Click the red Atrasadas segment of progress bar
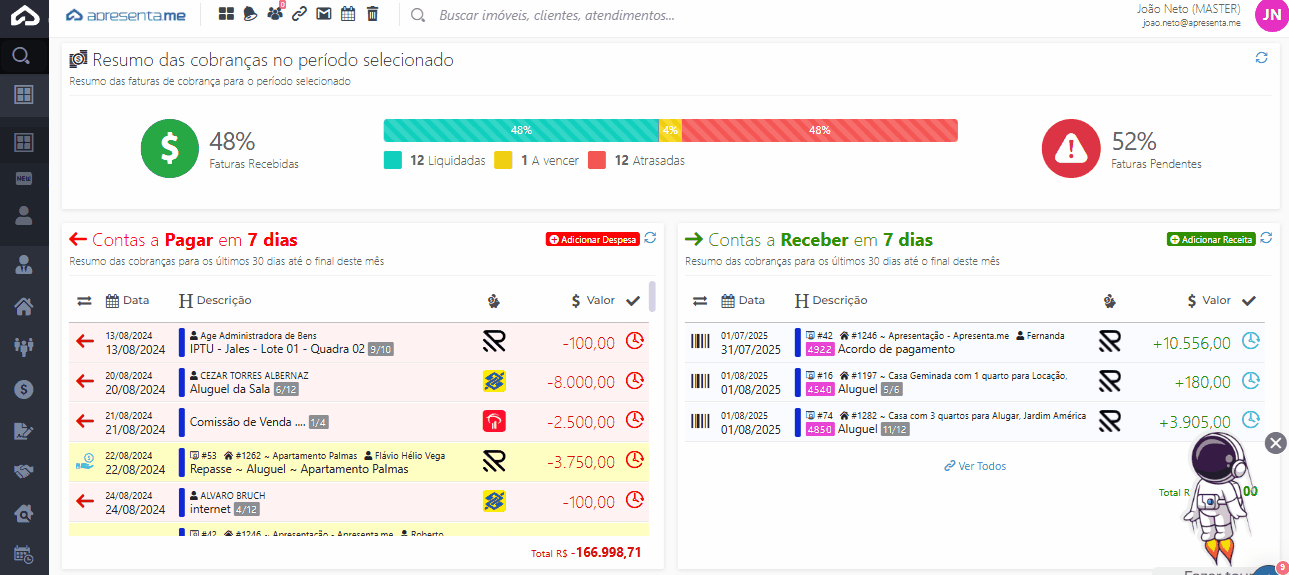This screenshot has width=1289, height=575. tap(819, 130)
